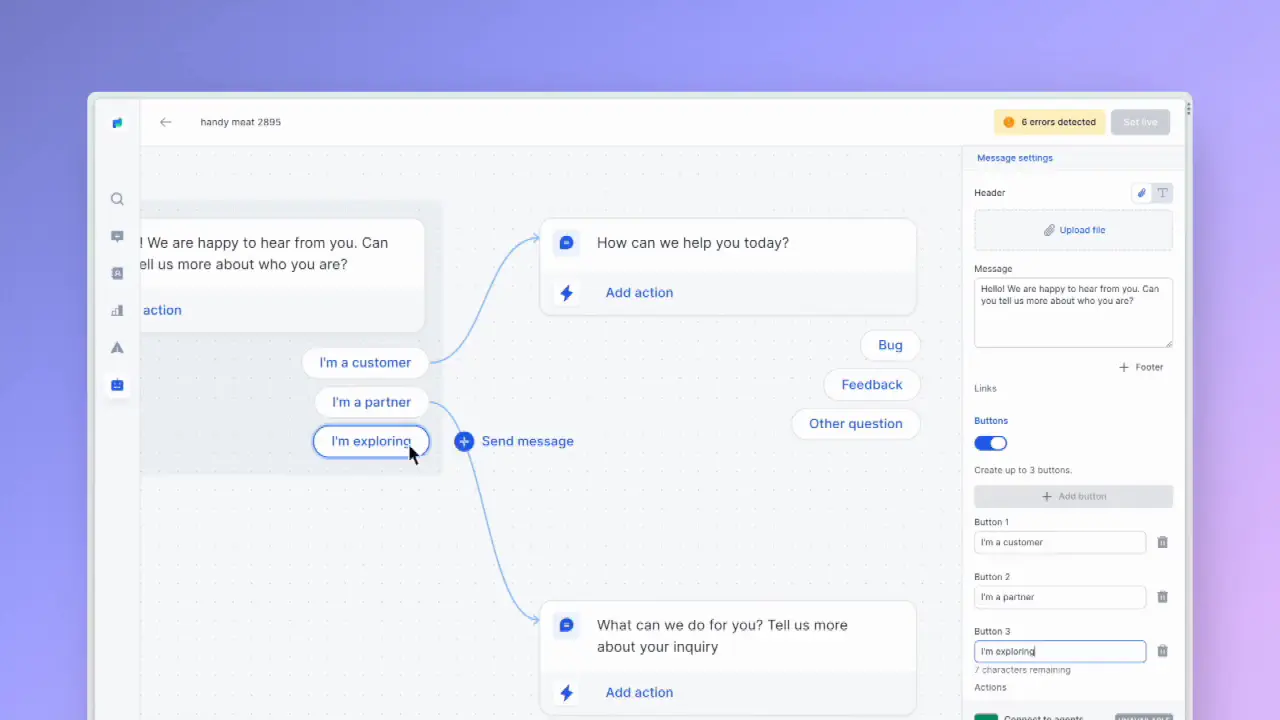Click 'How can we help you today?' message
This screenshot has width=1280, height=720.
tap(693, 243)
